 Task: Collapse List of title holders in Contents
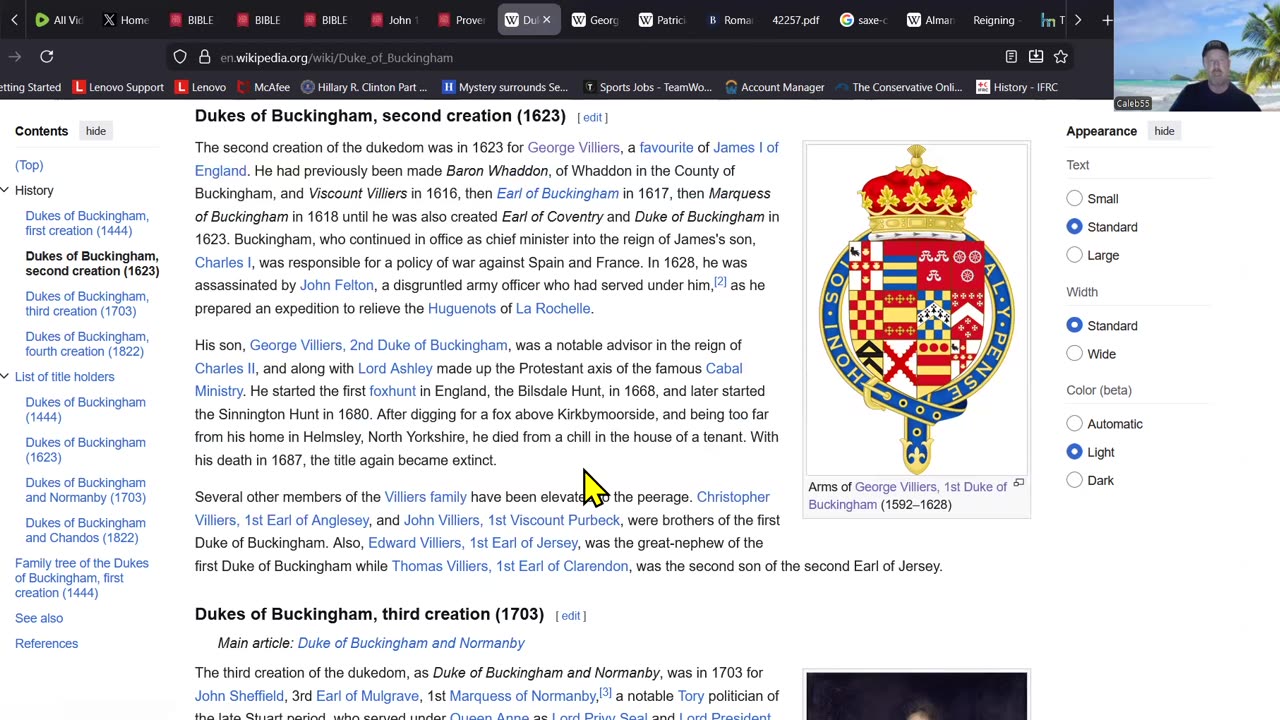5,377
